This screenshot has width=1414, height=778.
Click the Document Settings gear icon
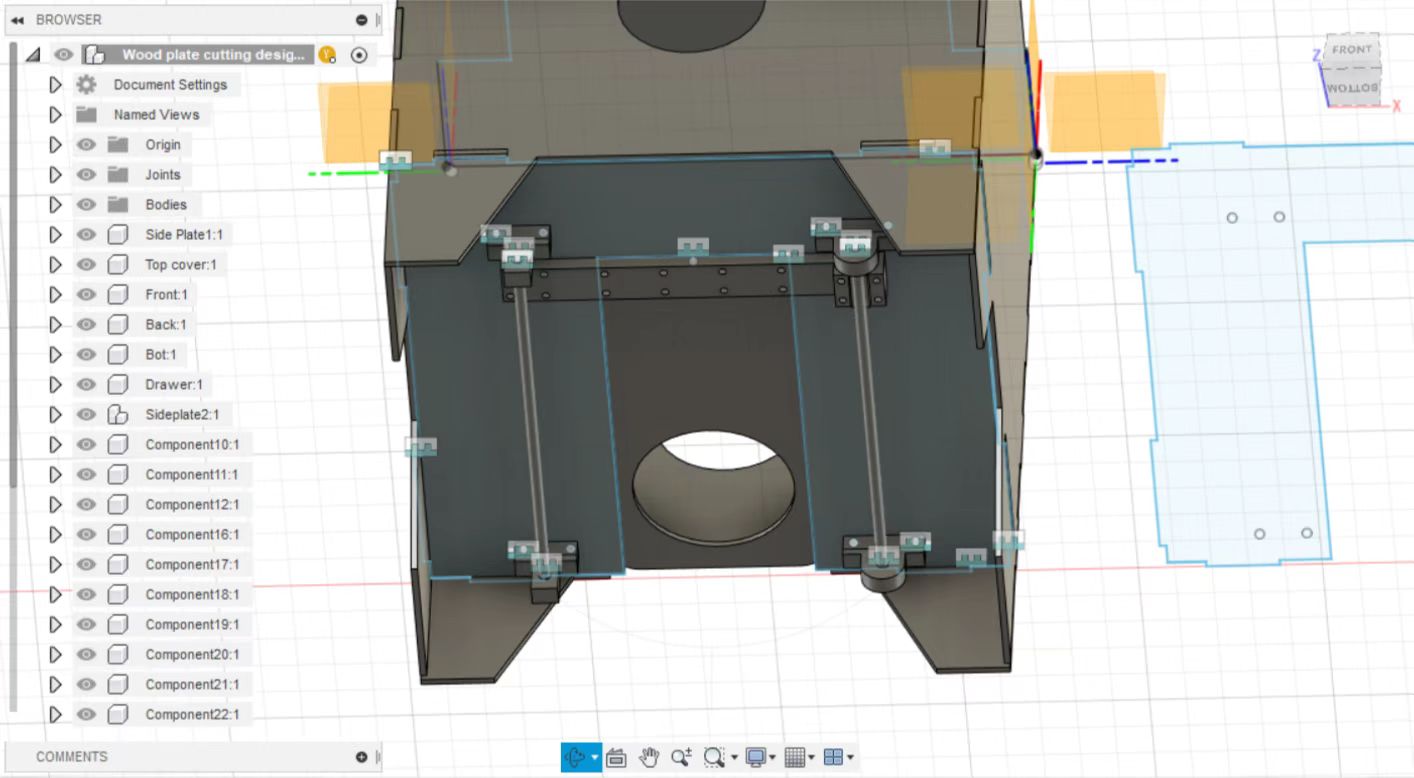pyautogui.click(x=87, y=85)
